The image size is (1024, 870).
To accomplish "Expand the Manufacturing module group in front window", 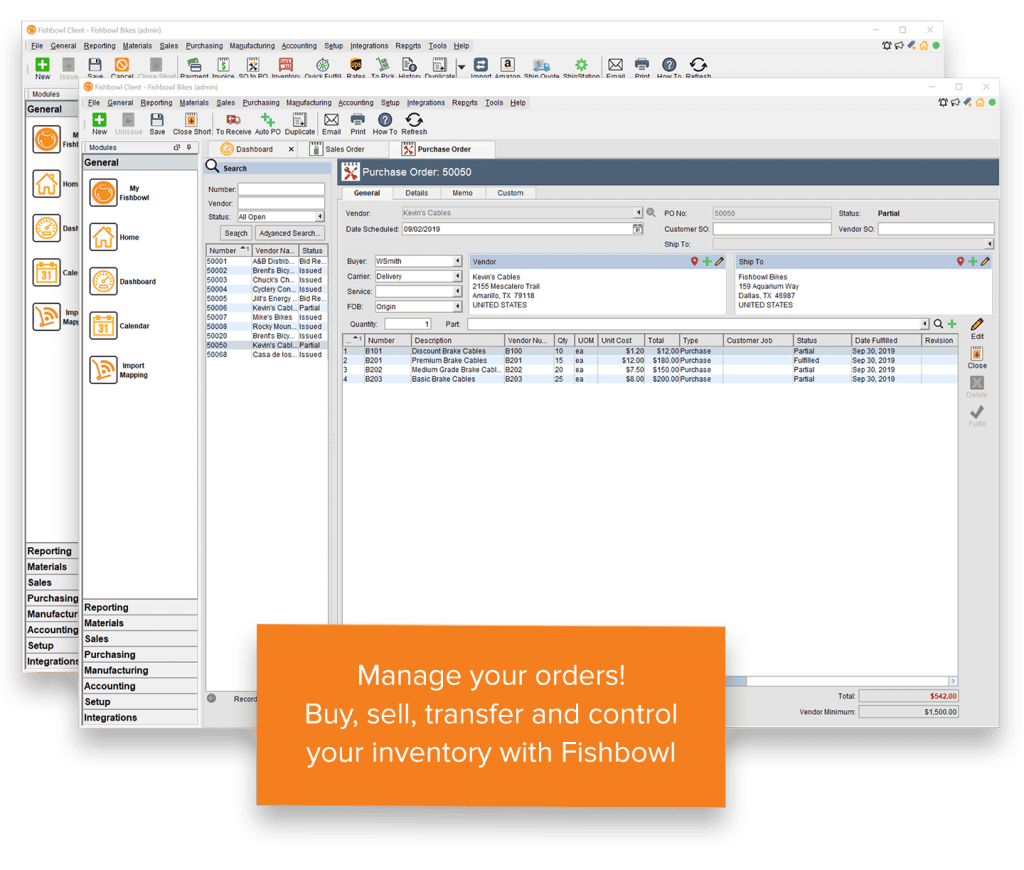I will click(x=140, y=670).
